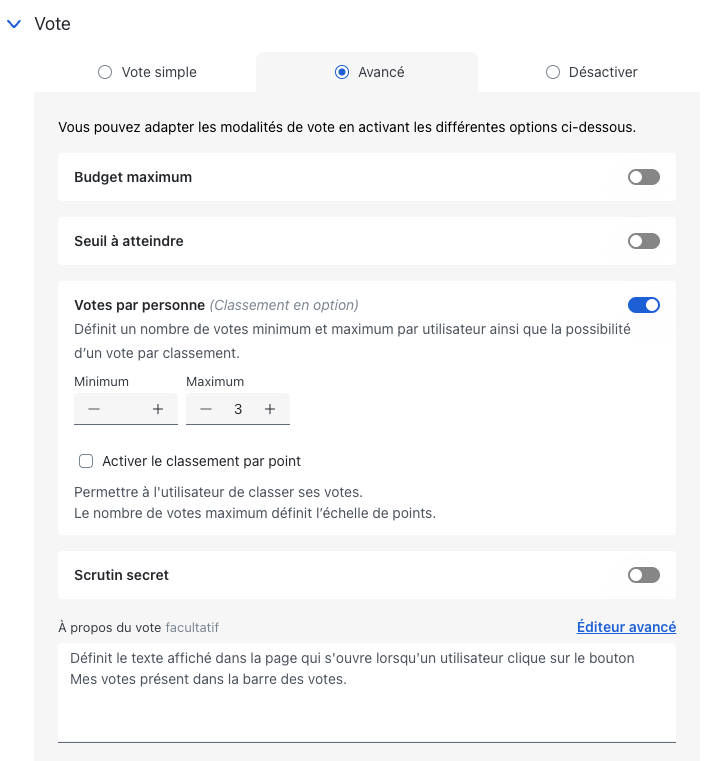
Task: Open the Éditeur avancé link
Action: click(626, 627)
